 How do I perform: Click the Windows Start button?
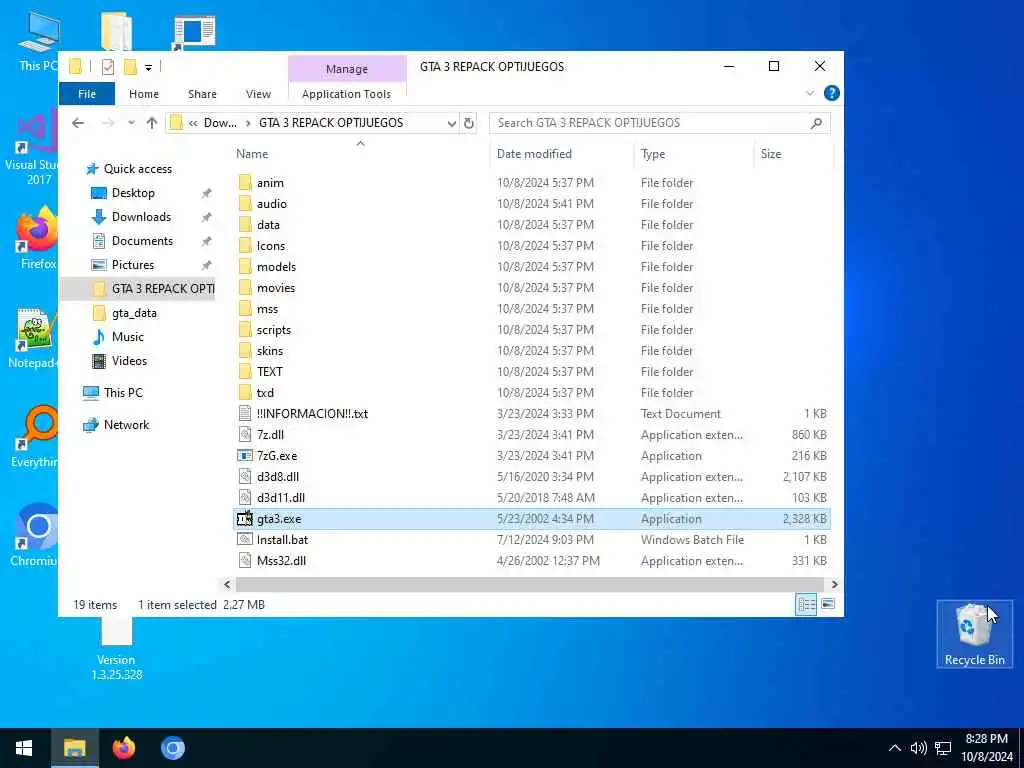click(x=24, y=748)
